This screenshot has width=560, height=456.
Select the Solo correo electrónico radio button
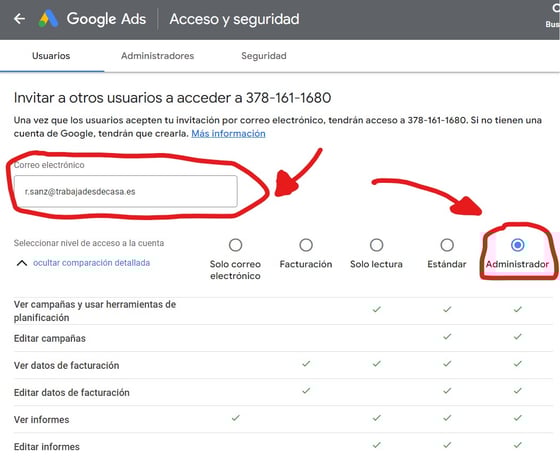point(235,245)
